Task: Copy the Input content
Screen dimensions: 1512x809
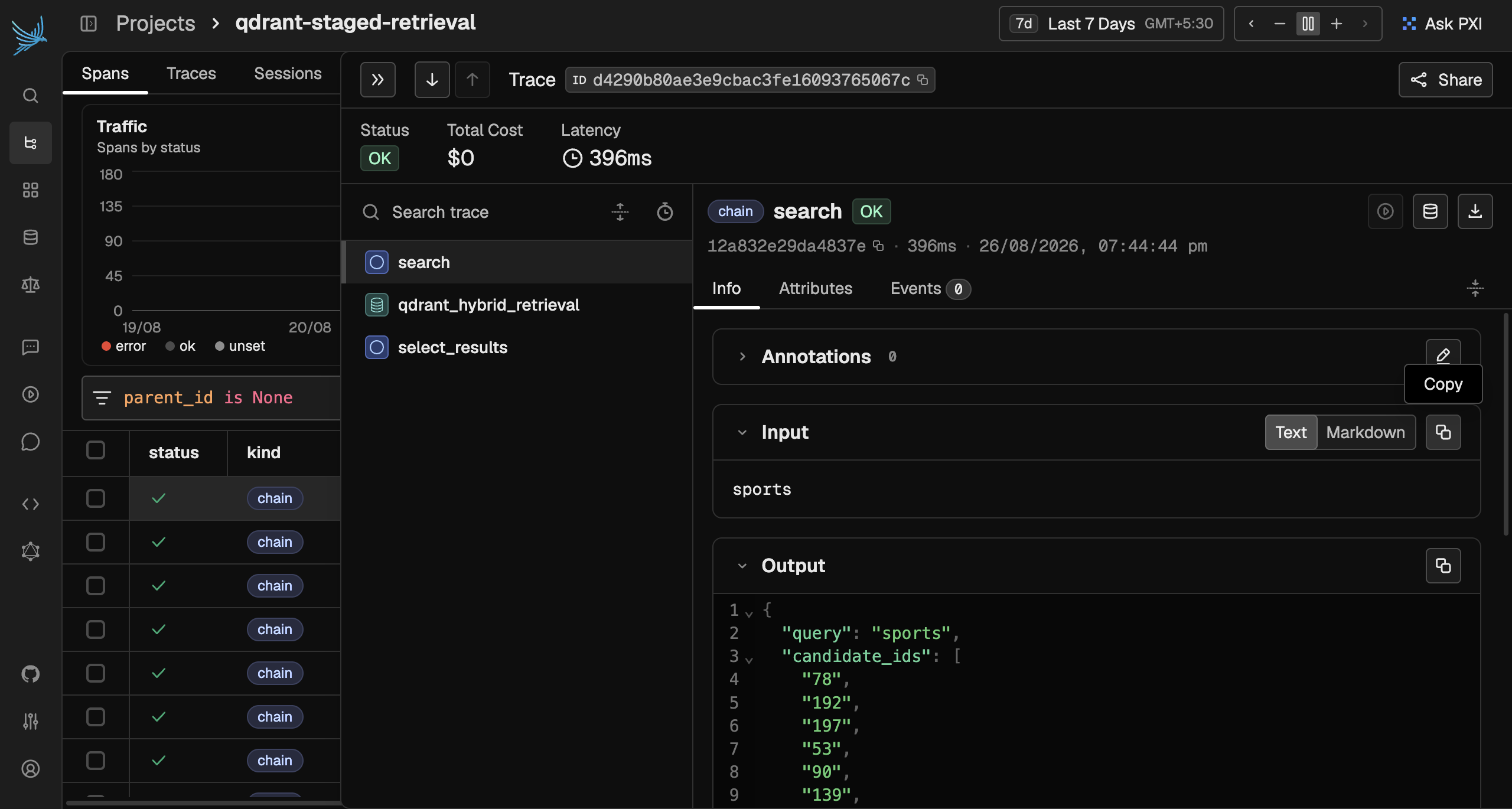Action: [x=1443, y=432]
